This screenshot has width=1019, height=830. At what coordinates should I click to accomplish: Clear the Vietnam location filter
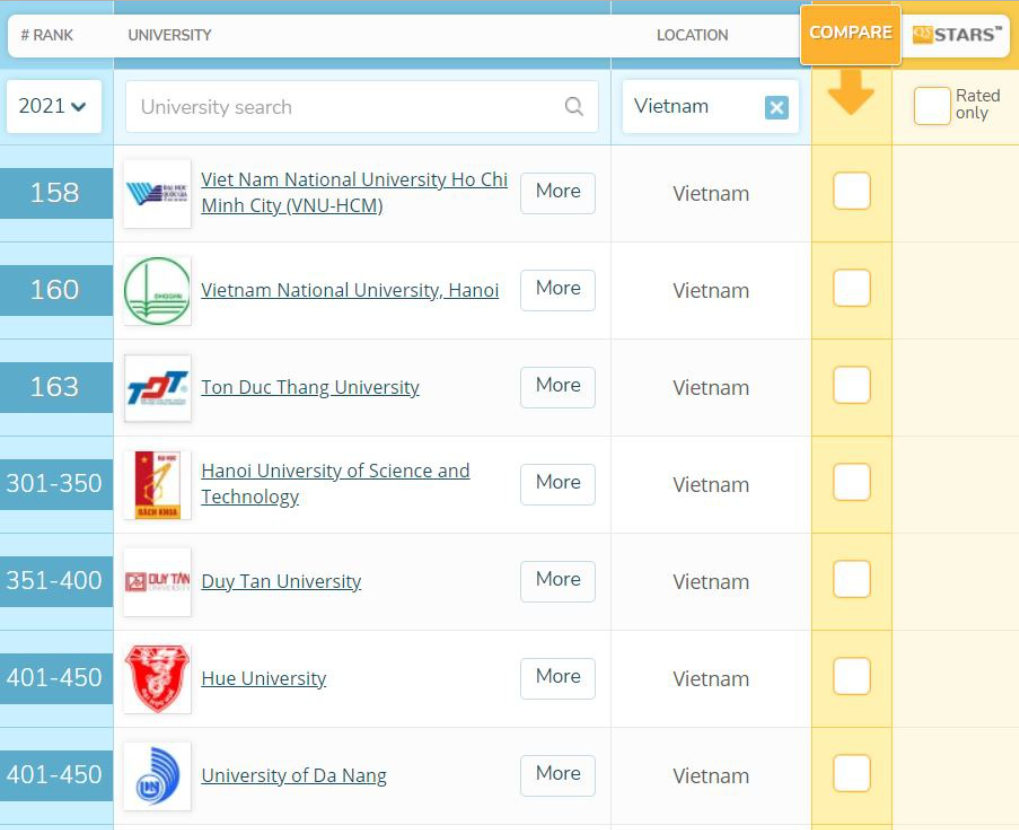tap(776, 108)
